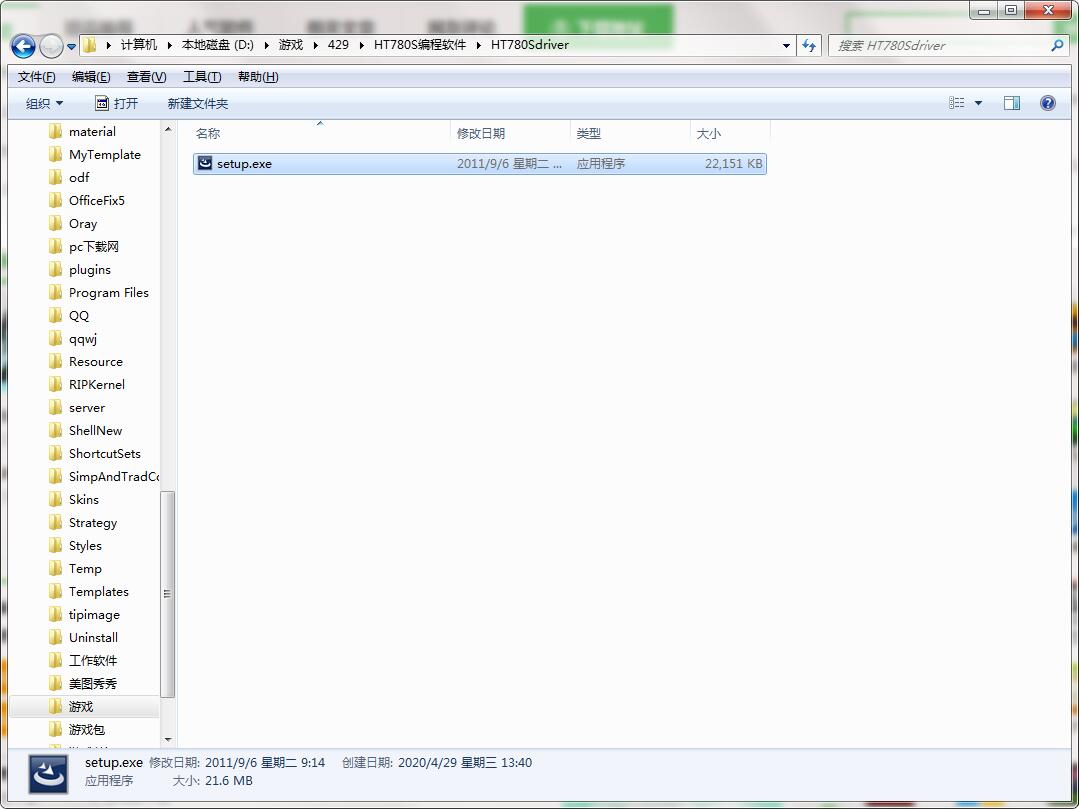Viewport: 1079px width, 809px height.
Task: Click the 游戏包 folder icon
Action: pyautogui.click(x=56, y=729)
